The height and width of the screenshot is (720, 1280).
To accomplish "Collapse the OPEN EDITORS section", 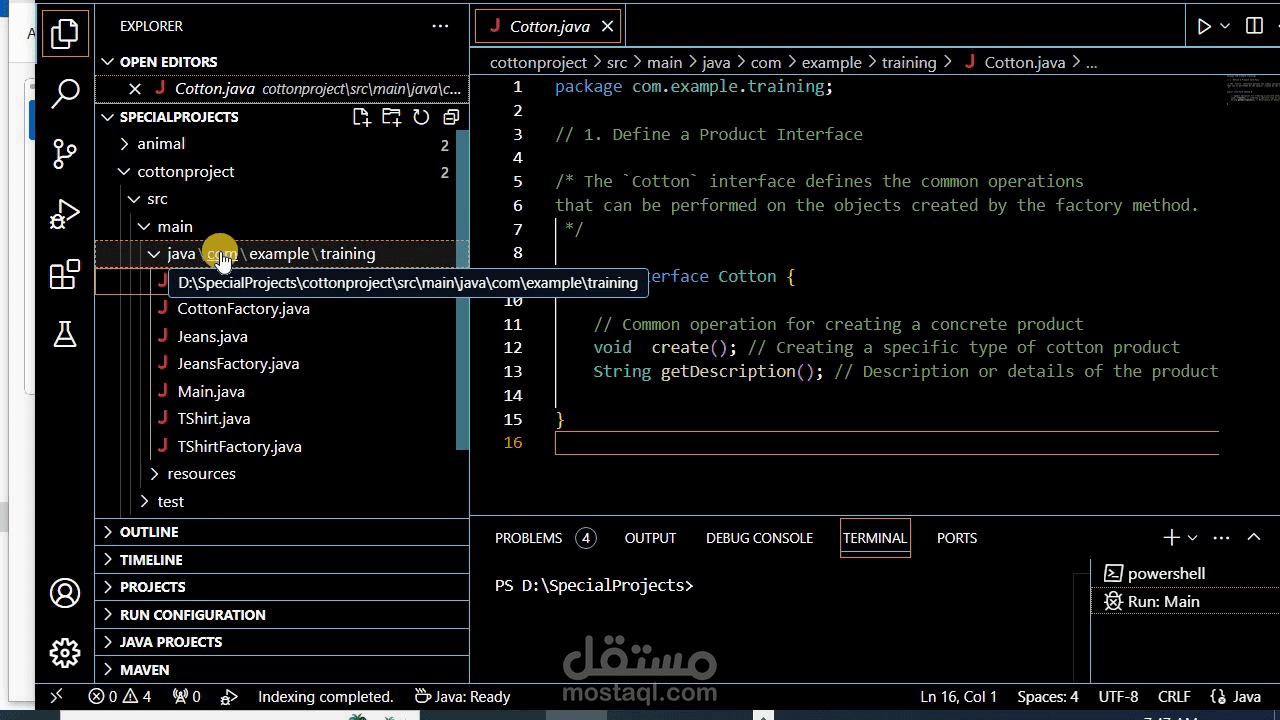I will pyautogui.click(x=282, y=62).
